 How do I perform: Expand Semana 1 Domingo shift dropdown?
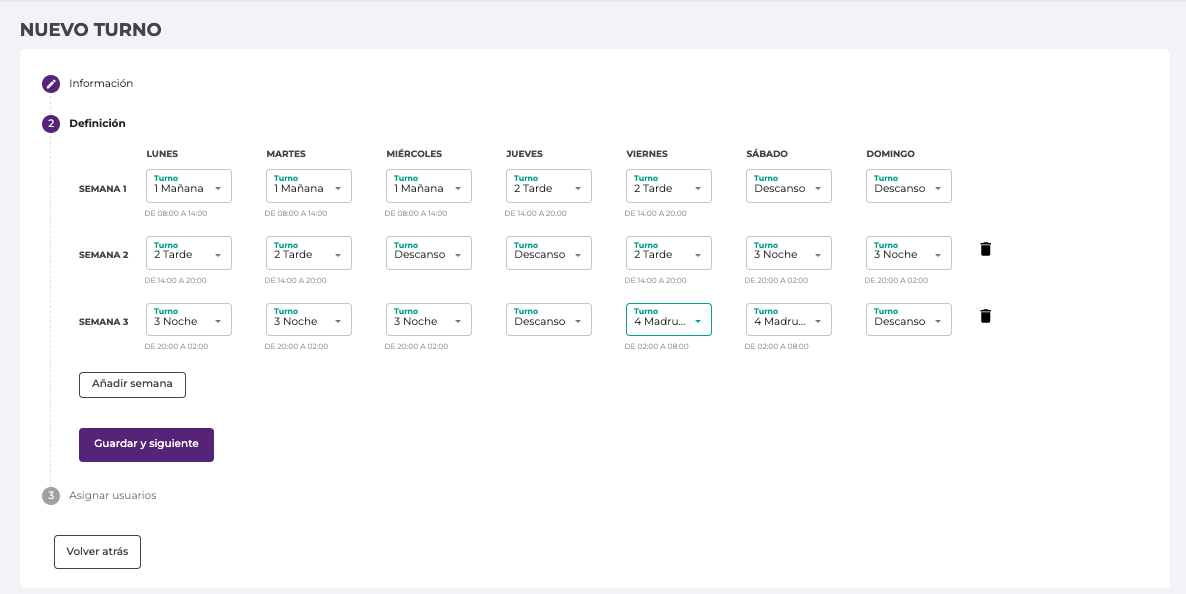tap(909, 187)
